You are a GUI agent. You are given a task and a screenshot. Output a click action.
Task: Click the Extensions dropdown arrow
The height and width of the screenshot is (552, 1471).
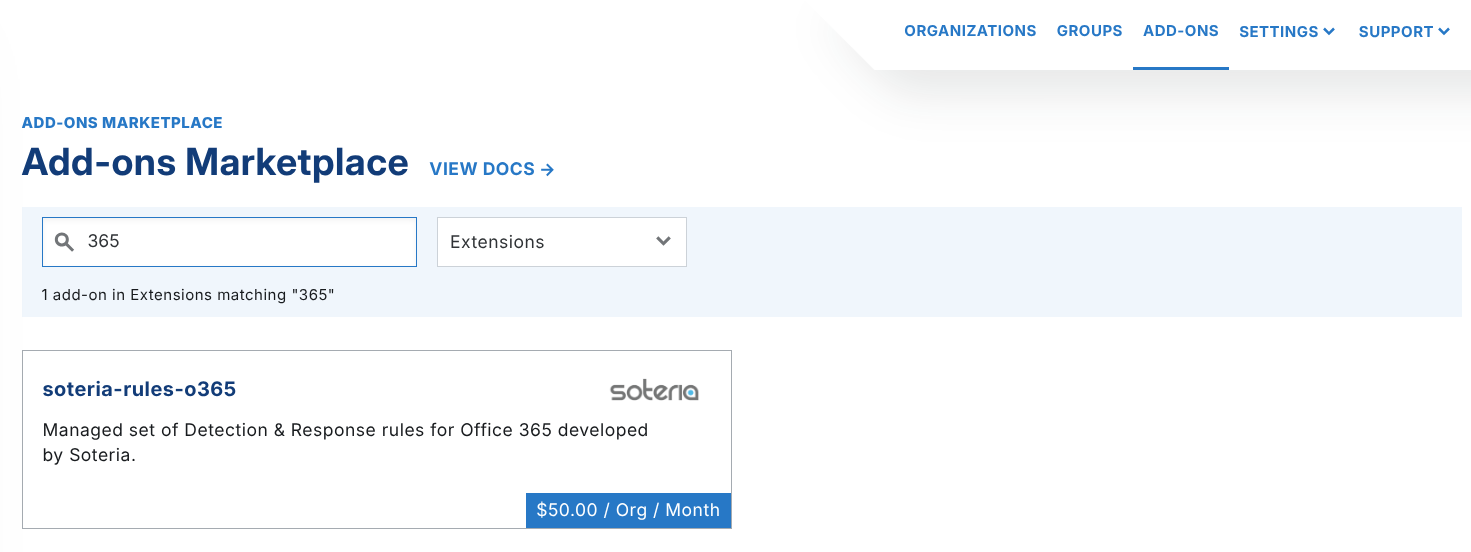pyautogui.click(x=663, y=242)
